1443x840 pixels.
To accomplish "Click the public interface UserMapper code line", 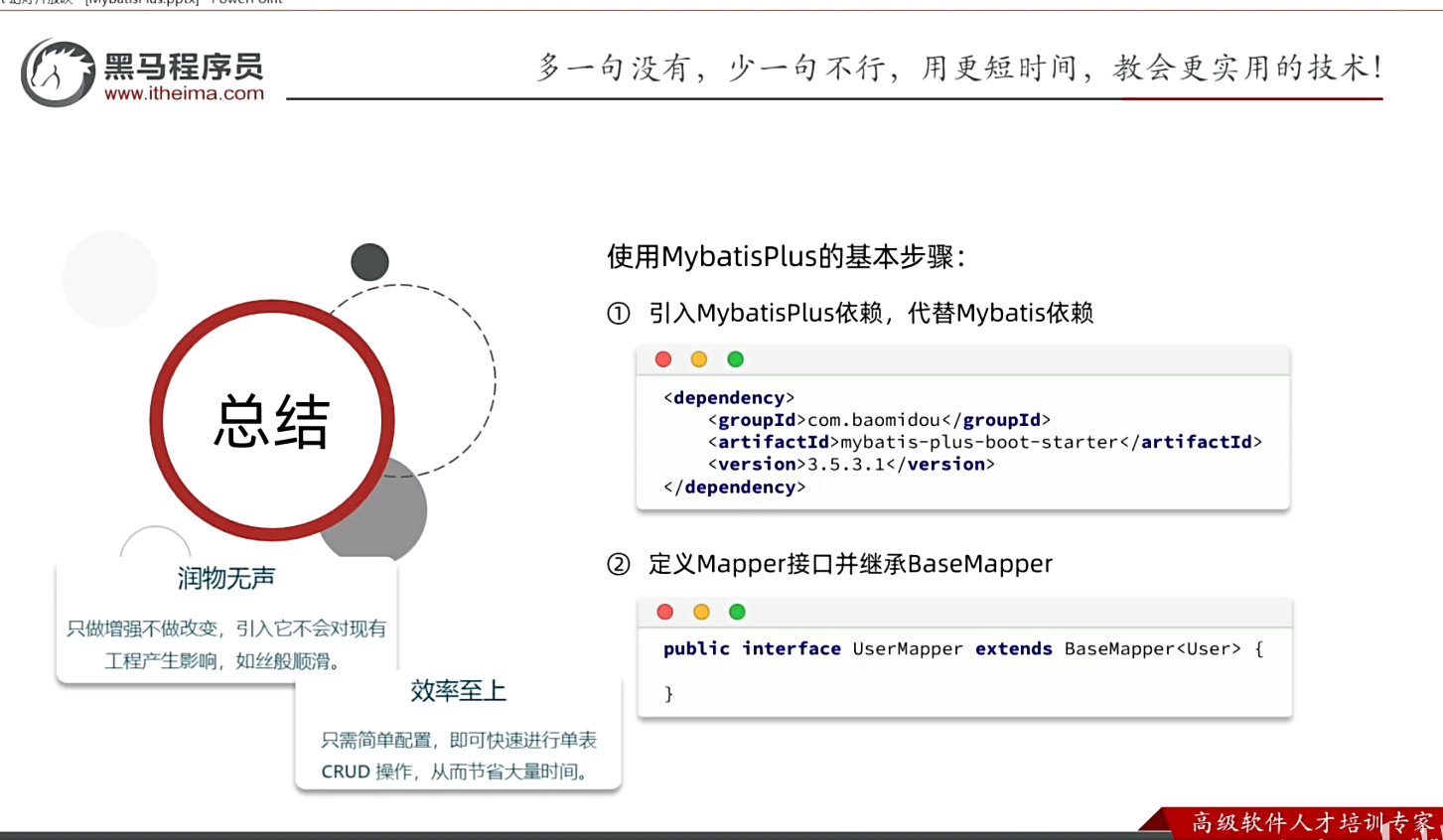I will click(963, 648).
